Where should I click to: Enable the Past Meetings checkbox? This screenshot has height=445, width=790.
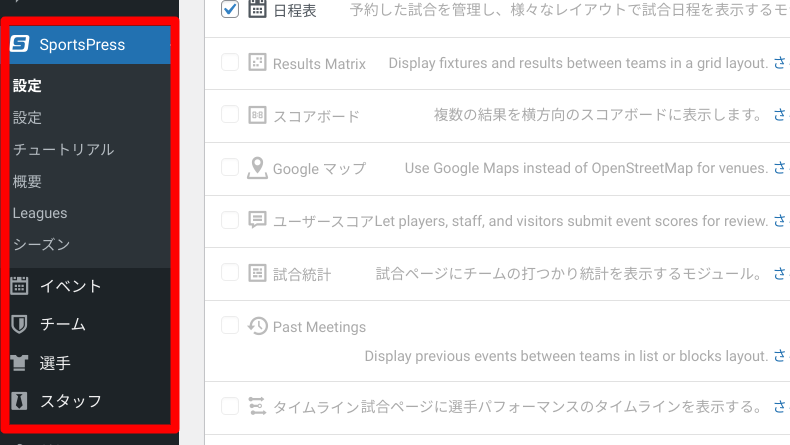[x=230, y=326]
